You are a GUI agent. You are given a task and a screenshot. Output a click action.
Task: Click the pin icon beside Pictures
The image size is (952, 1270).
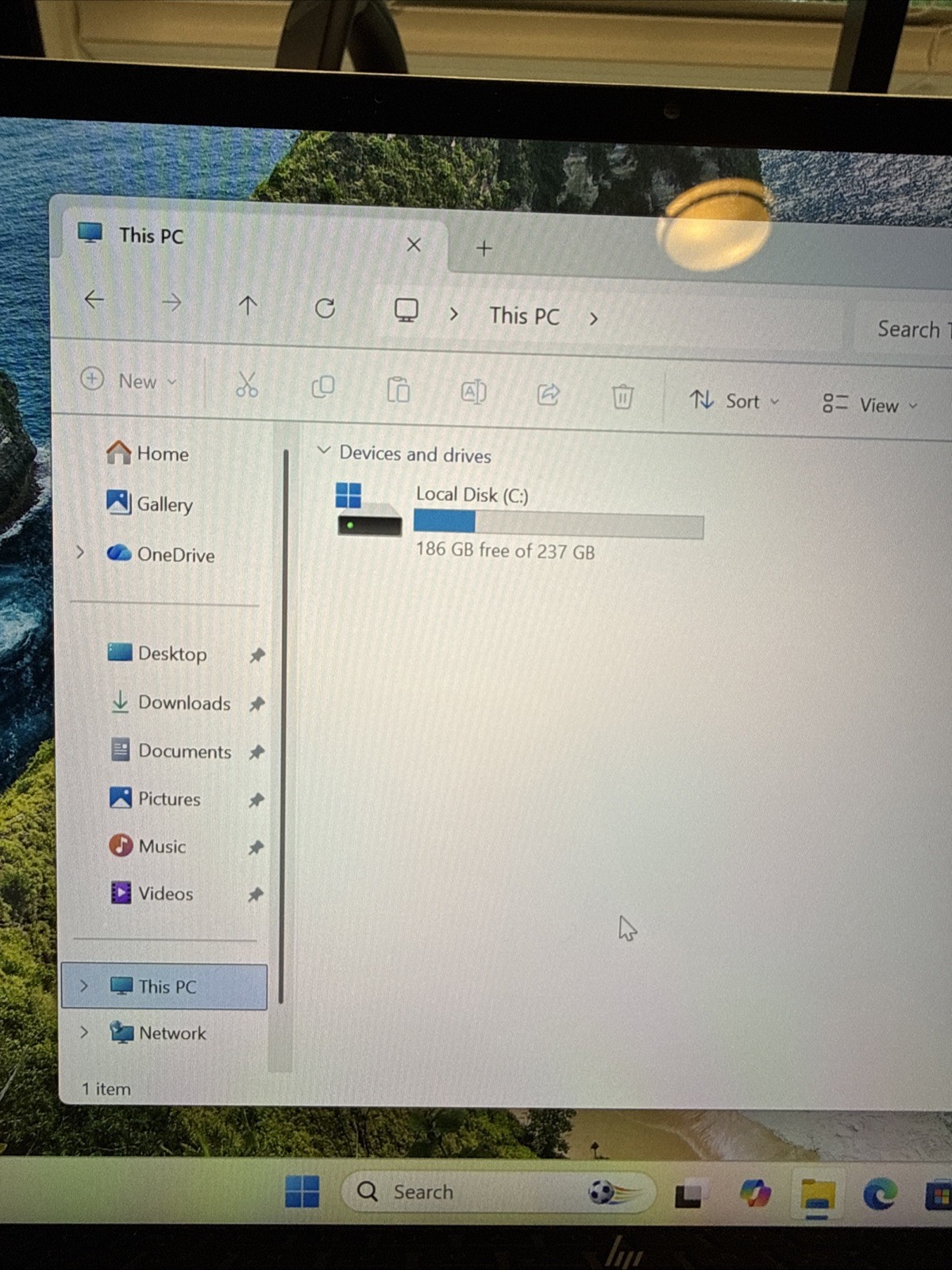[x=256, y=800]
